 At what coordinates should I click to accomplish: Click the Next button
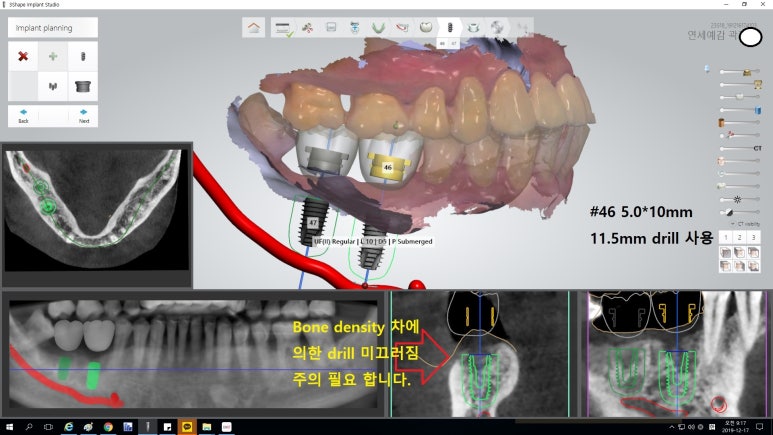coord(83,116)
